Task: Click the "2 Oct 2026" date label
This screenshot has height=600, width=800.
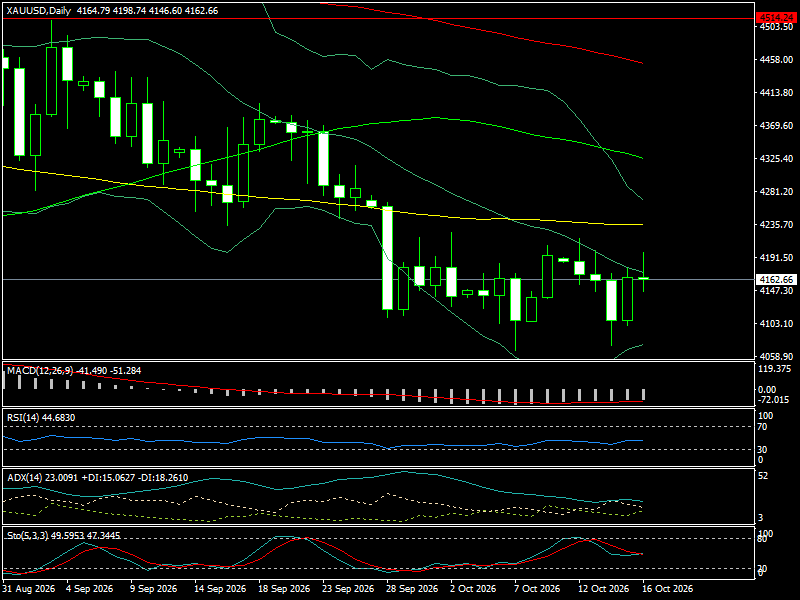Action: tap(473, 589)
